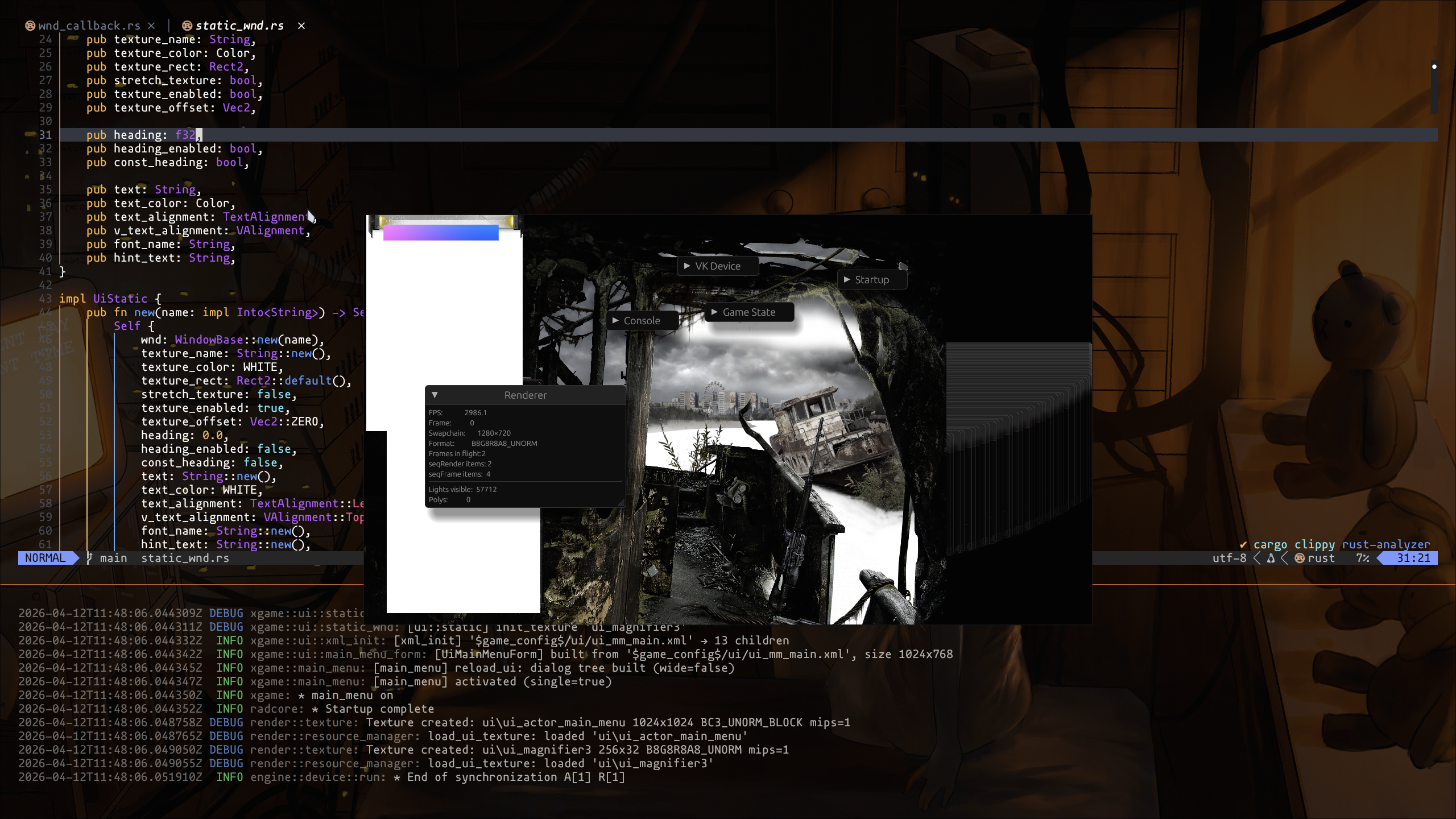1456x819 pixels.
Task: Close the wnd_callback.rs tab
Action: click(151, 26)
